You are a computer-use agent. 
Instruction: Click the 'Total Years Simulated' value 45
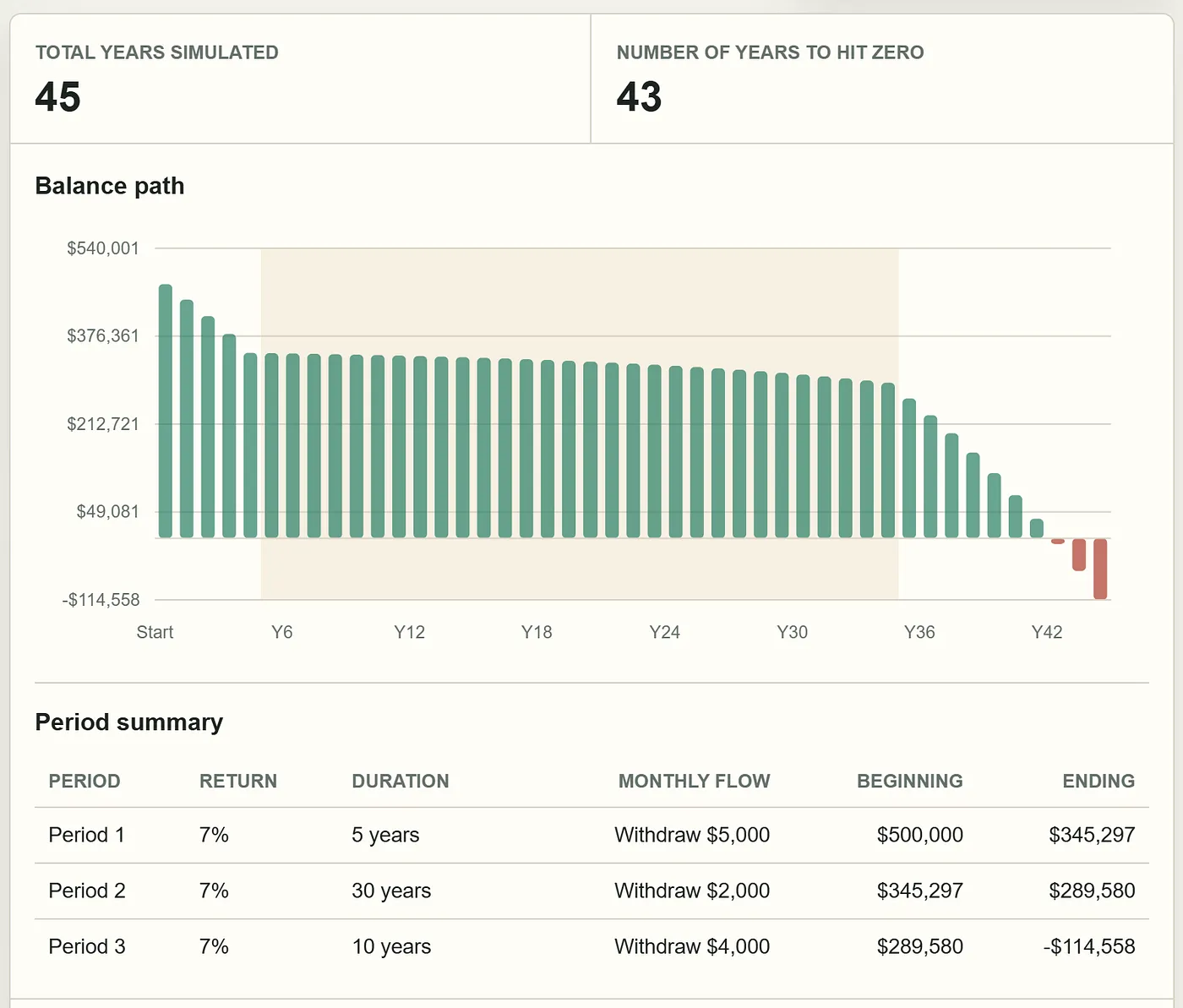[57, 96]
